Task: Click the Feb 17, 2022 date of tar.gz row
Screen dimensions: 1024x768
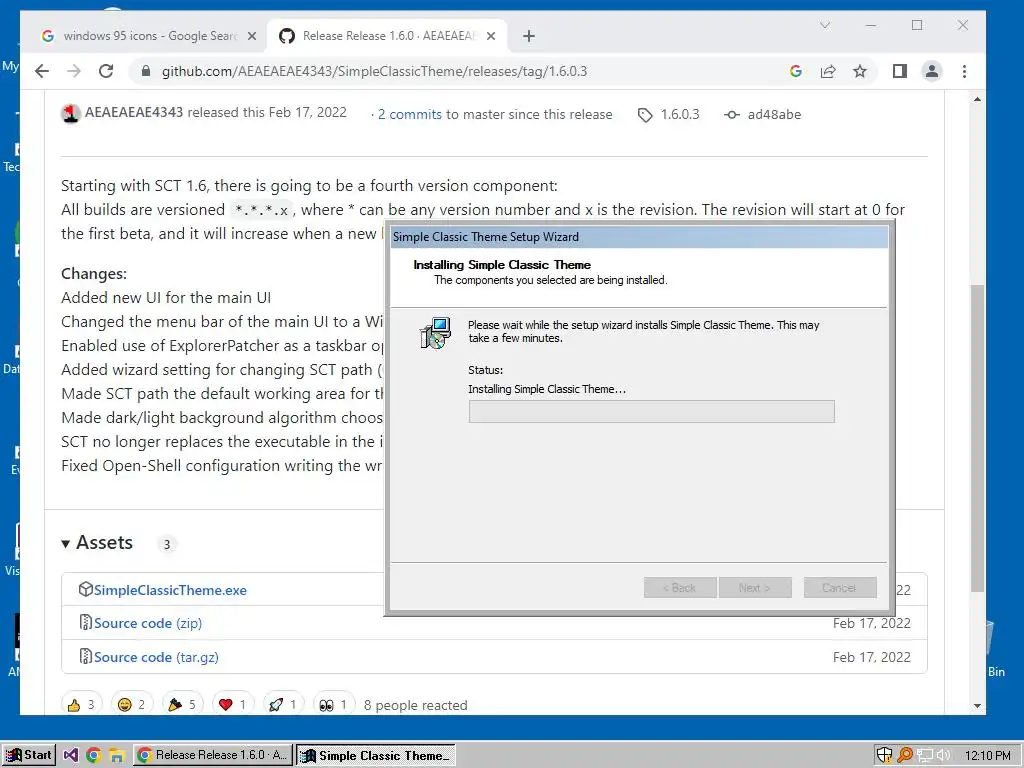Action: point(871,657)
